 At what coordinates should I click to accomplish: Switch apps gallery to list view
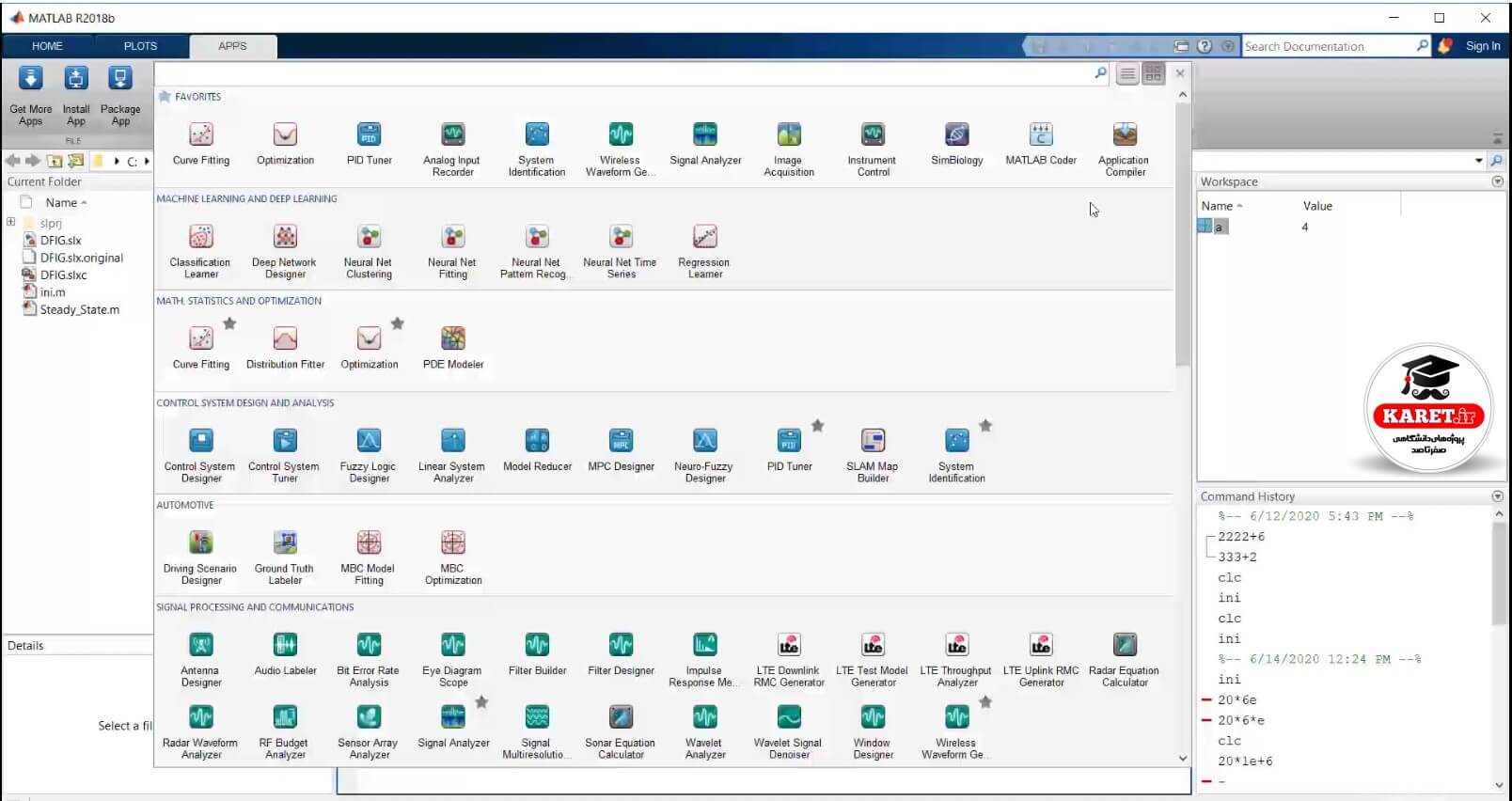click(1127, 73)
